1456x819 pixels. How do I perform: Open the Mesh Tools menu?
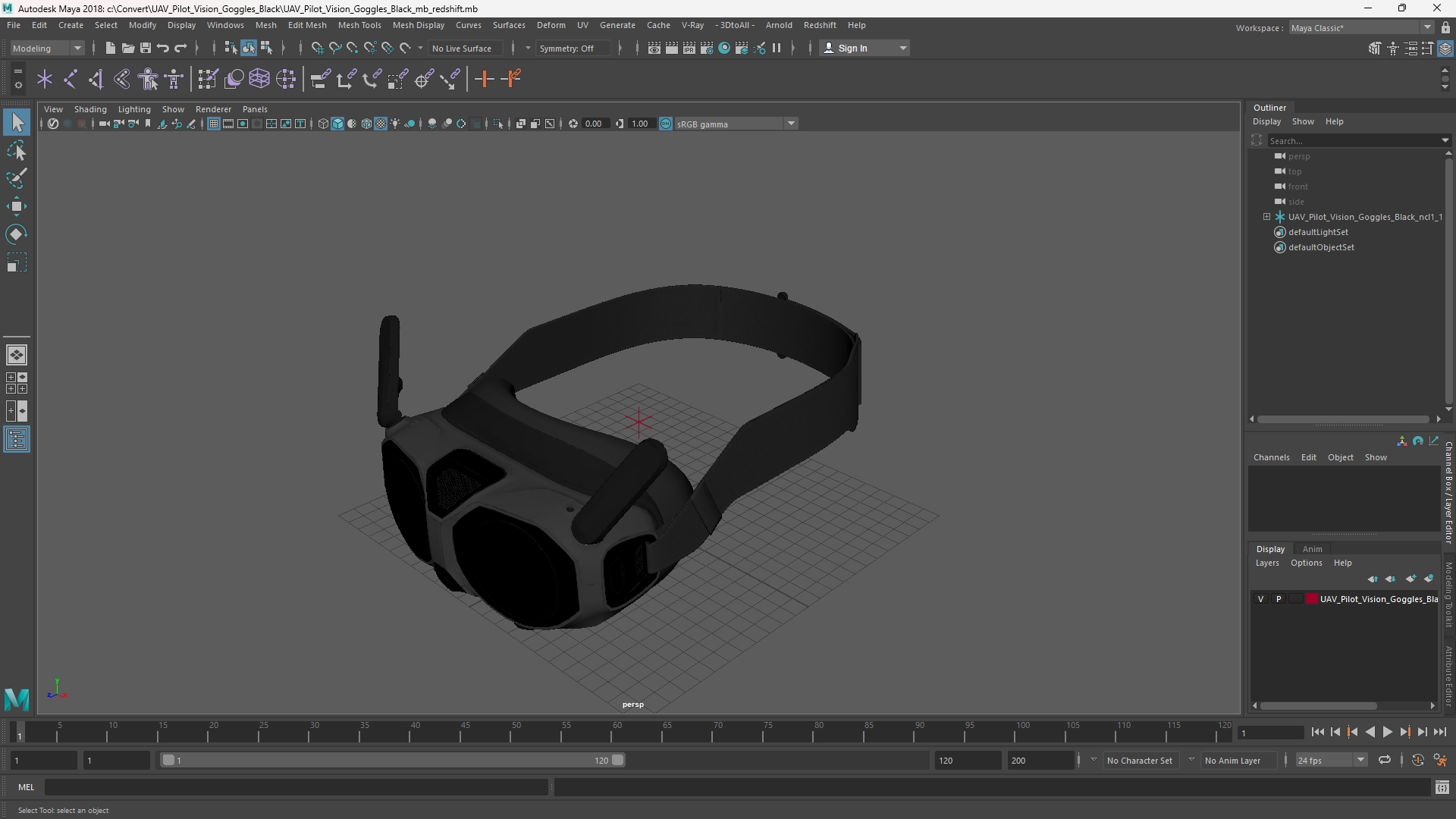tap(359, 25)
